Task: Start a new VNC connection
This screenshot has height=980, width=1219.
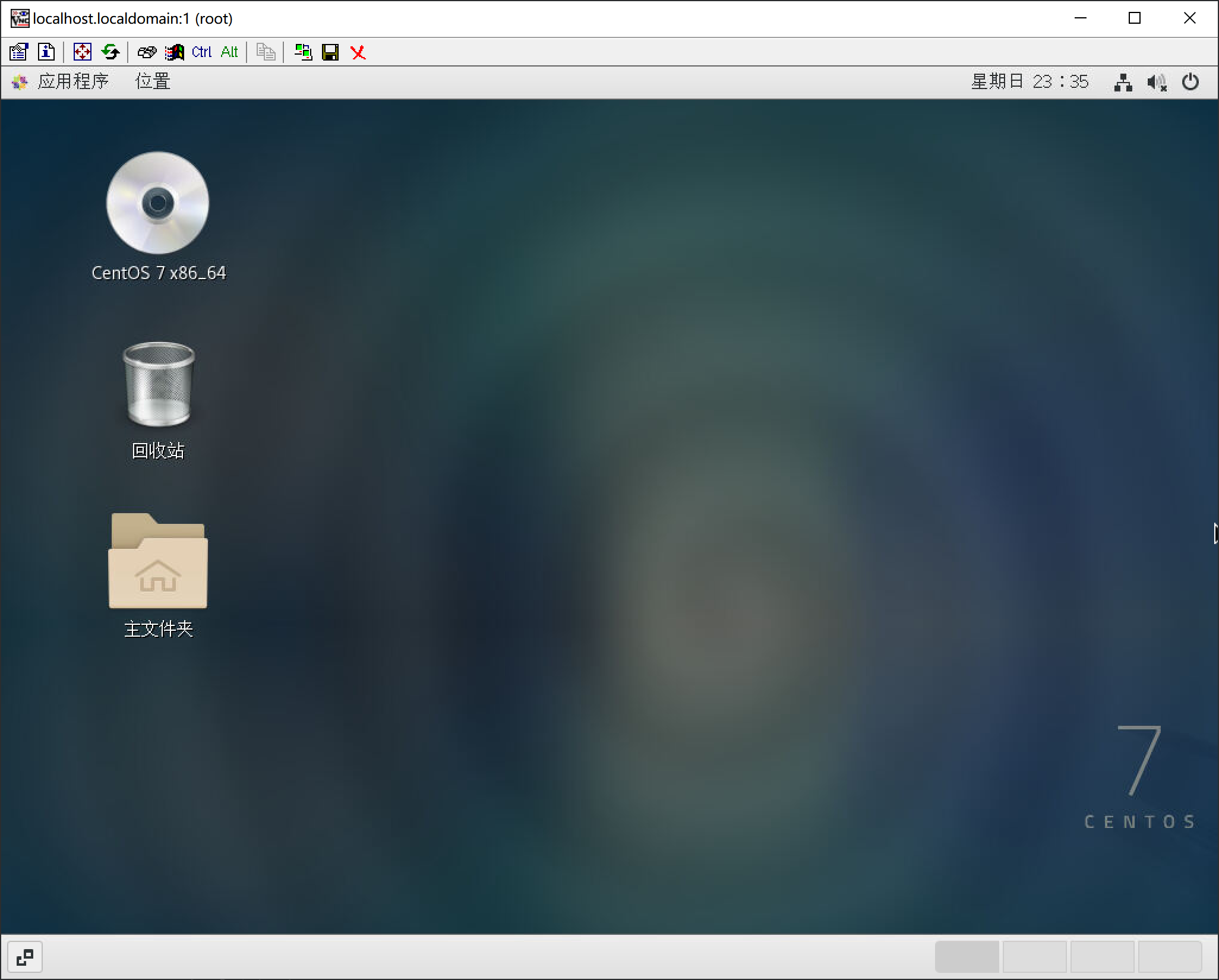Action: [x=303, y=52]
